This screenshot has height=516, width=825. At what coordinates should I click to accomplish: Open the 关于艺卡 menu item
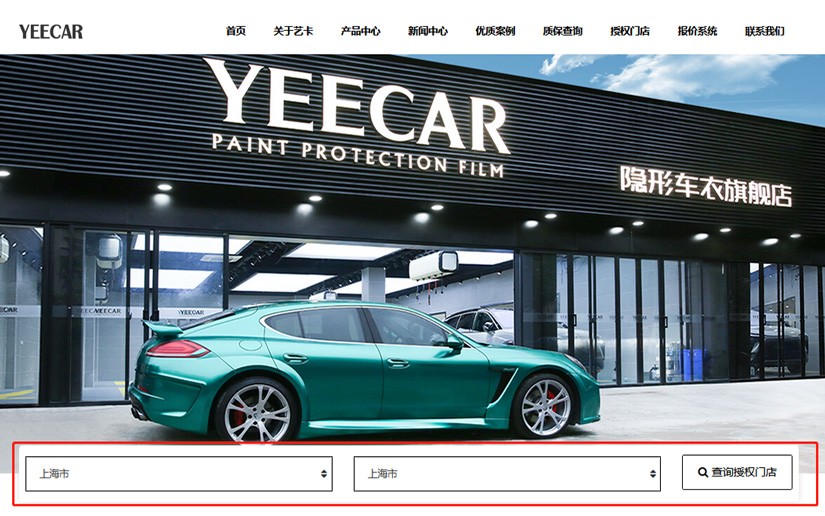293,31
